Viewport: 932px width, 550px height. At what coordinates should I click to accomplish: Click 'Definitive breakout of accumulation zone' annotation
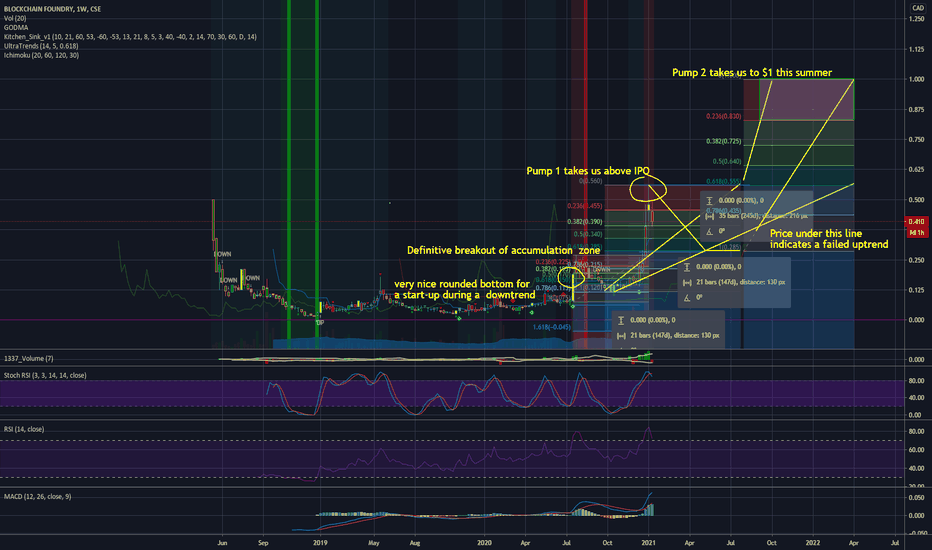pyautogui.click(x=503, y=250)
